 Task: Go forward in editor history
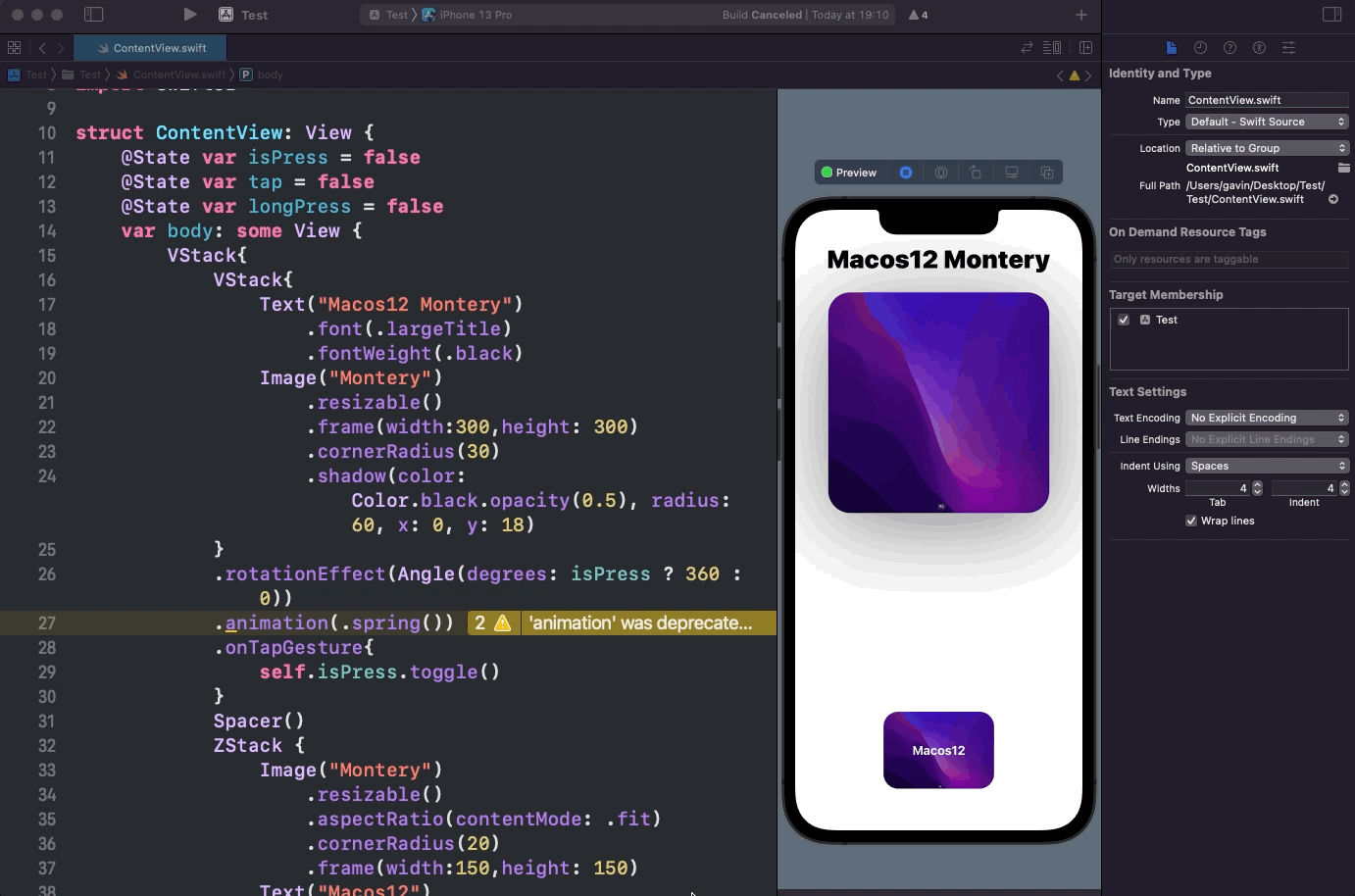(x=61, y=47)
